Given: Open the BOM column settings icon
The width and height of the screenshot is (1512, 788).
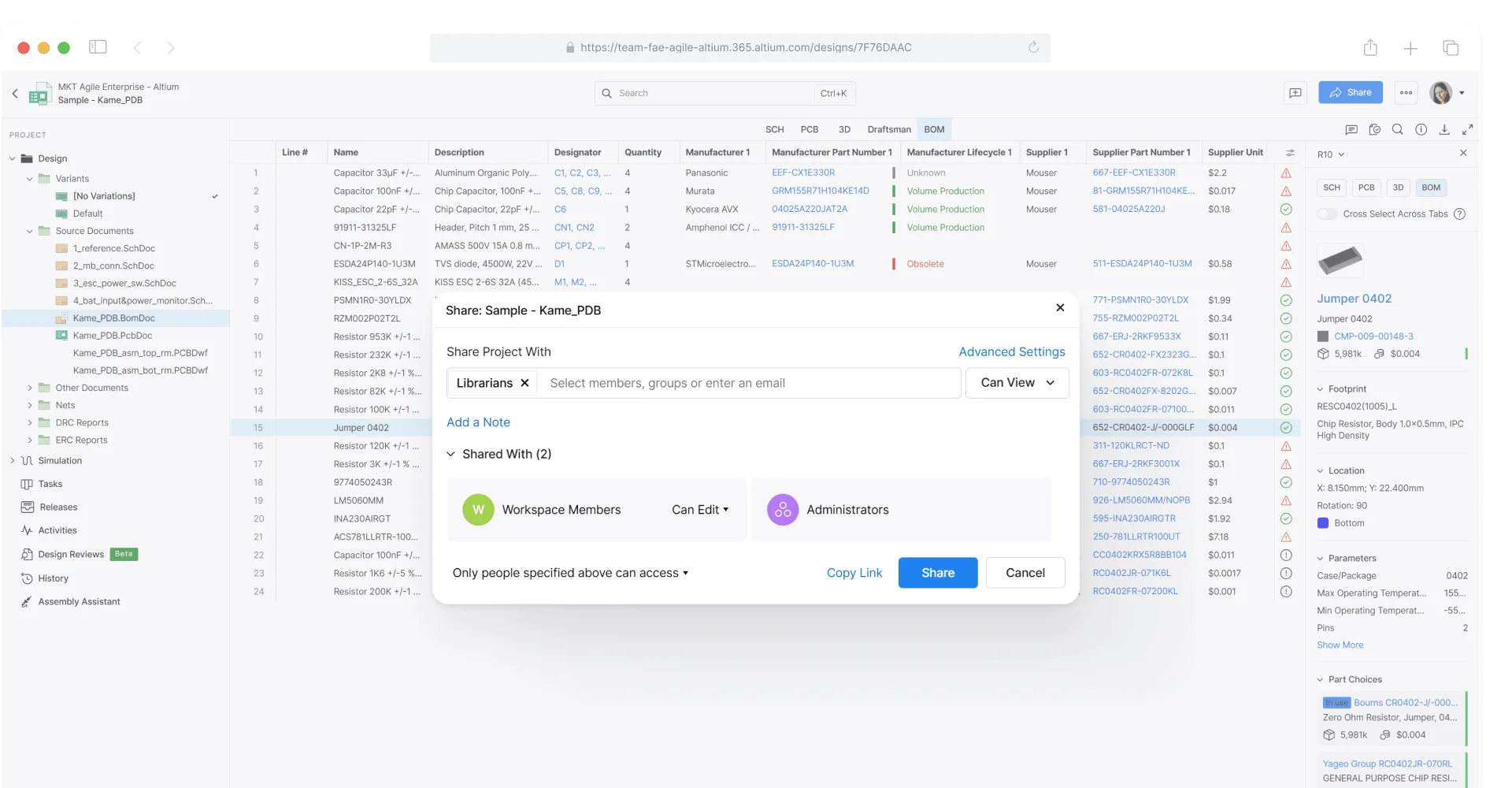Looking at the screenshot, I should 1290,153.
